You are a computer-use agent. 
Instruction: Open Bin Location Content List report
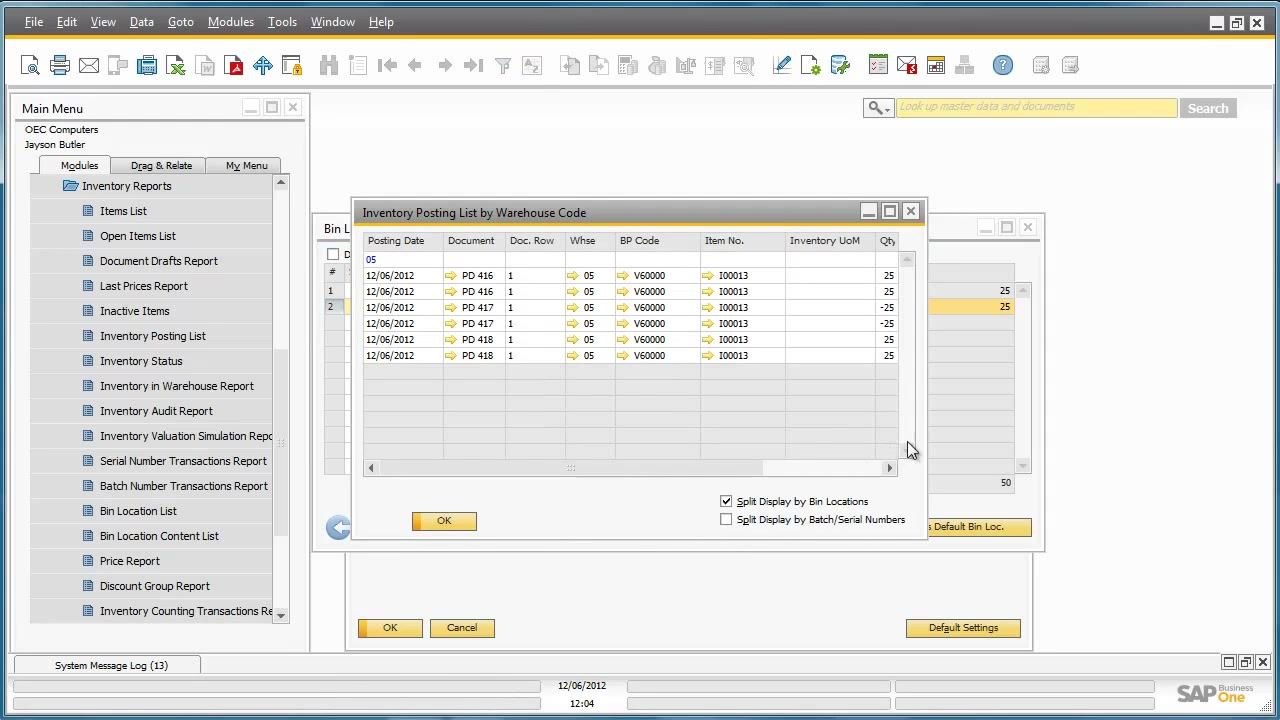(x=159, y=536)
